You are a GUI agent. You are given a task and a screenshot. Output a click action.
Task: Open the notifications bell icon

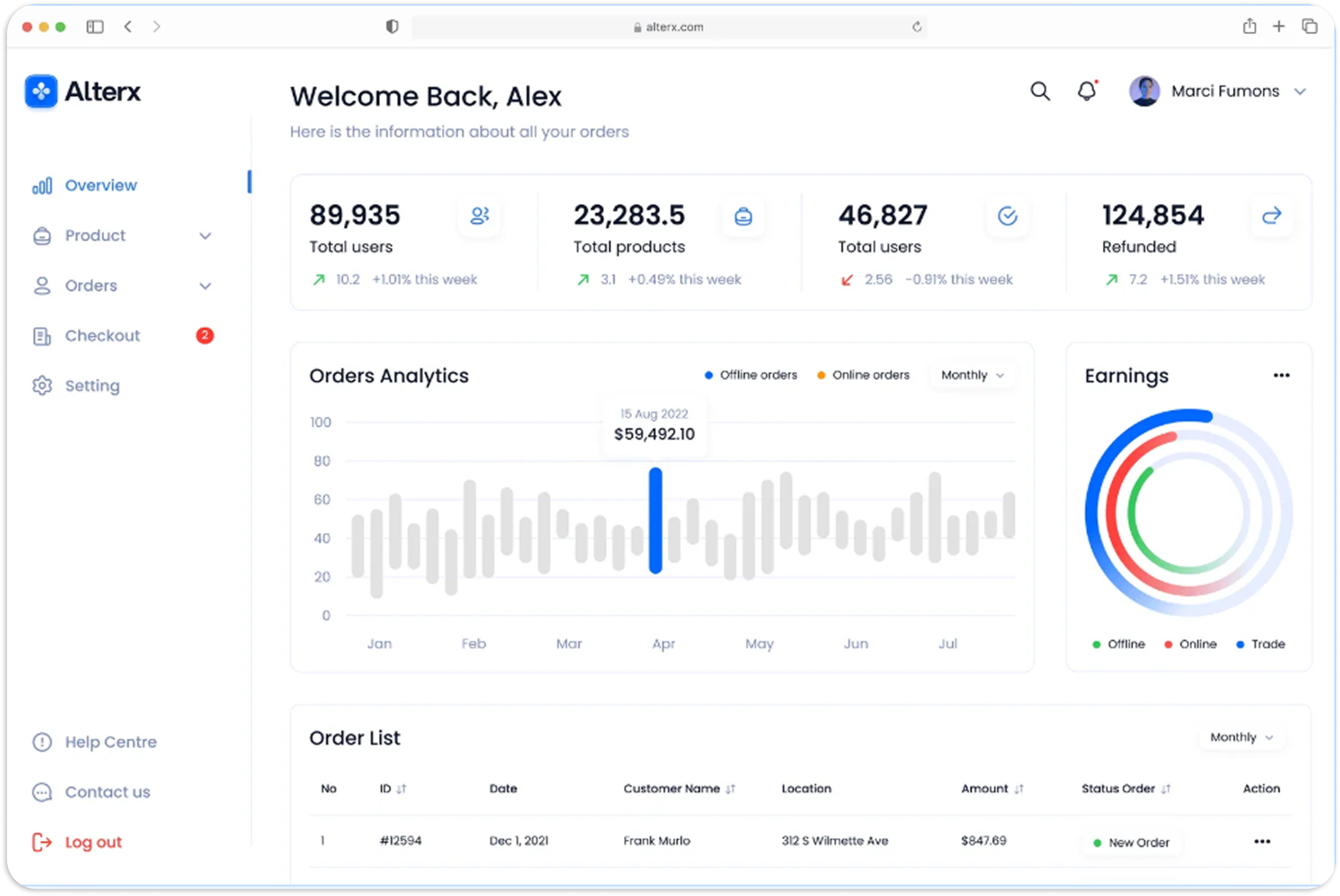tap(1087, 91)
